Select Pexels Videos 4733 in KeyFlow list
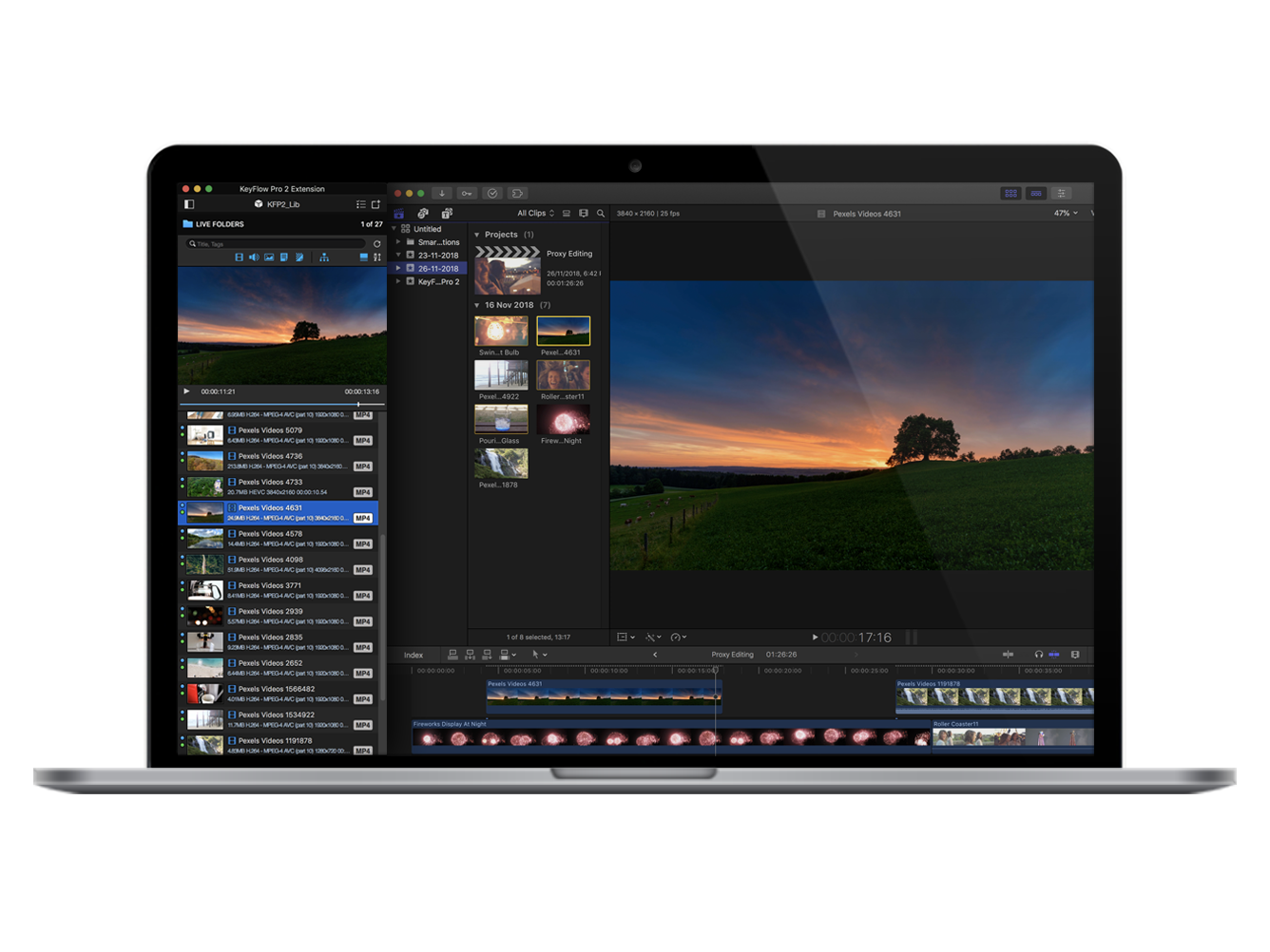This screenshot has width=1270, height=952. click(x=279, y=486)
